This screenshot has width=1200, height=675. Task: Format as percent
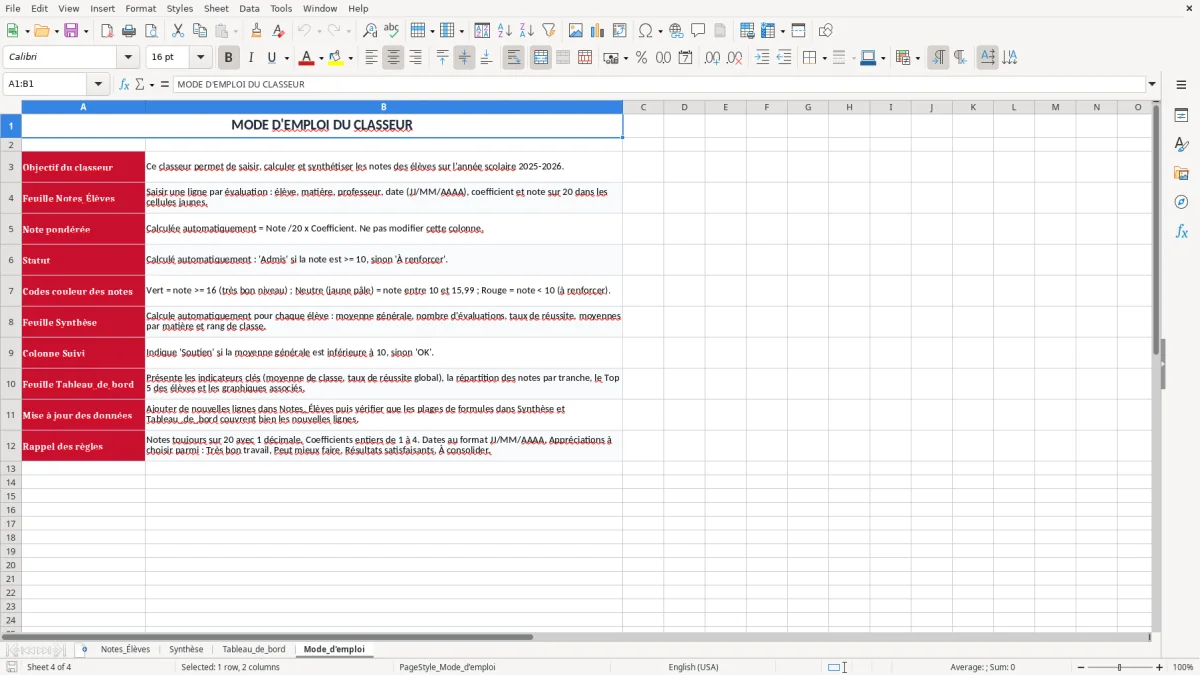[x=641, y=58]
